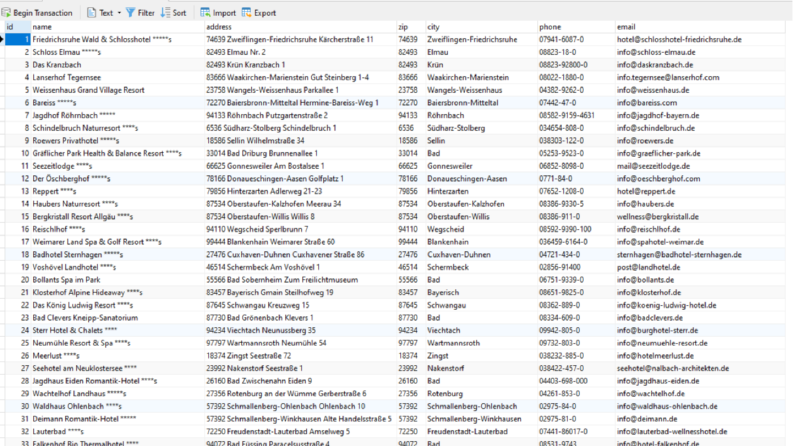Select name cell Weissenhaus Grand Village Resort
Viewport: 793px width, 446px height.
point(117,90)
